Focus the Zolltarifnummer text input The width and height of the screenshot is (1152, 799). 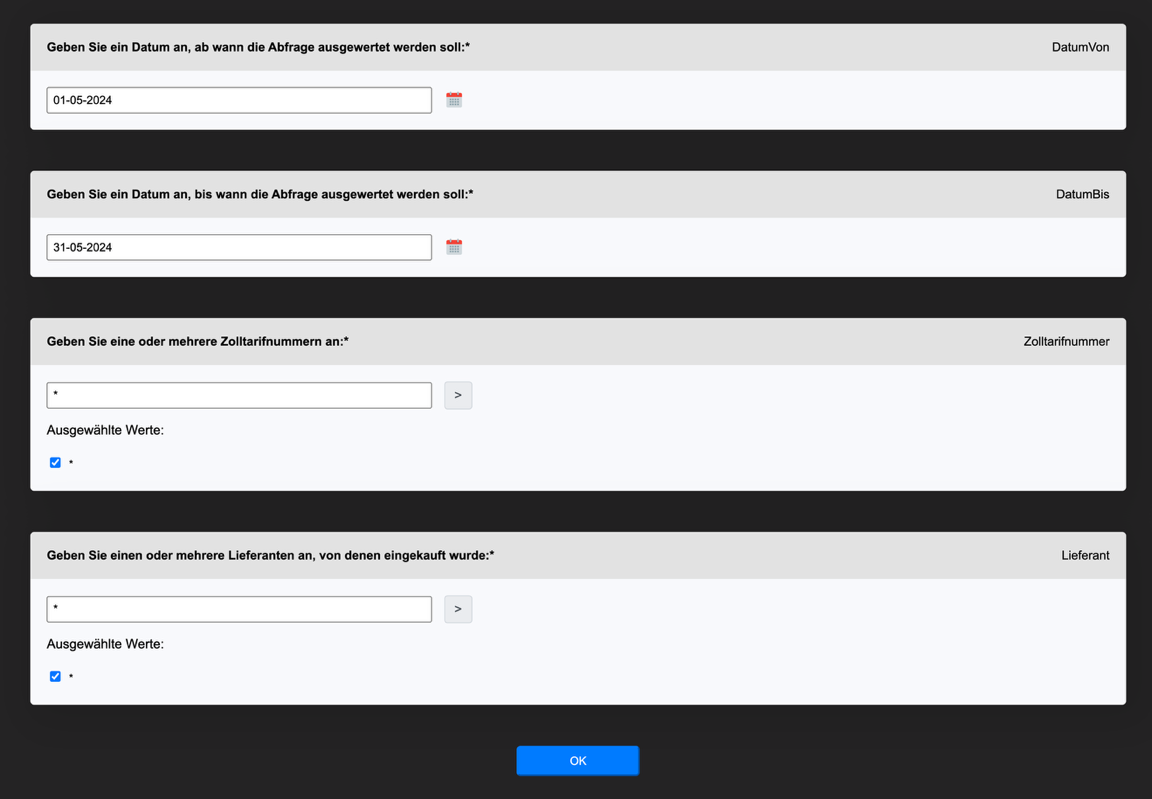tap(239, 395)
